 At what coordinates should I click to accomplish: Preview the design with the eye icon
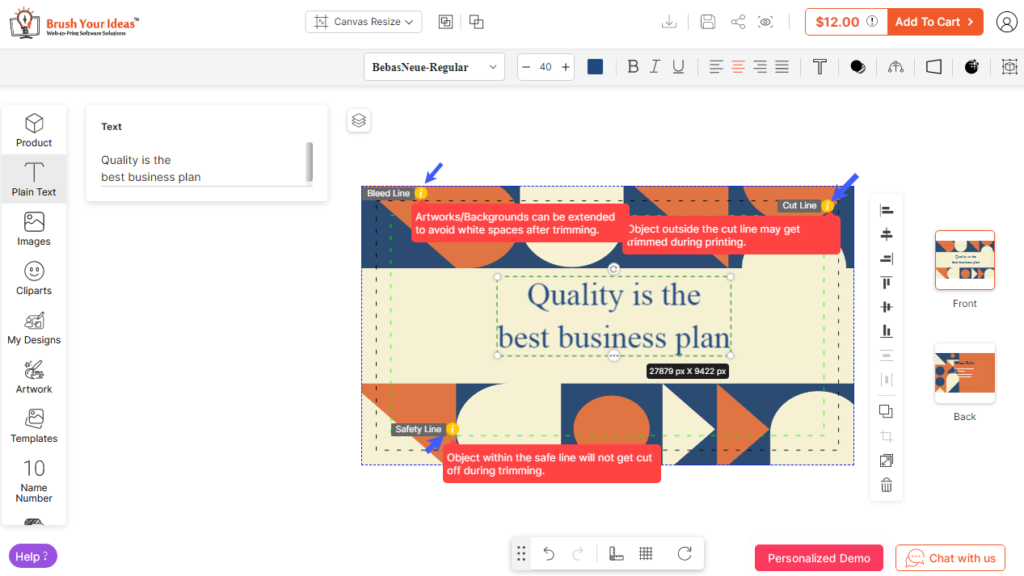coord(766,20)
